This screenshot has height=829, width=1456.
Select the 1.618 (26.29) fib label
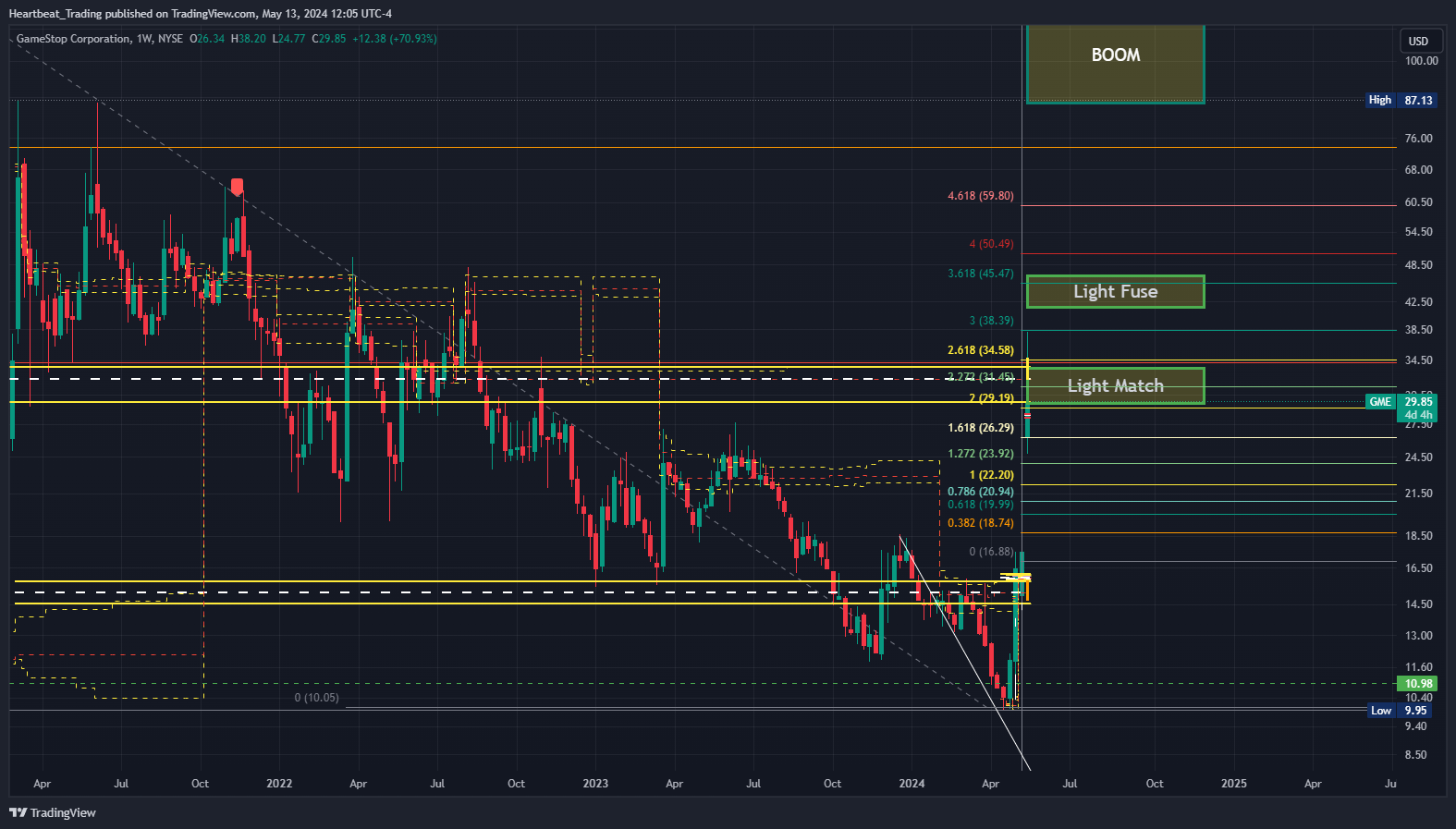(x=980, y=428)
